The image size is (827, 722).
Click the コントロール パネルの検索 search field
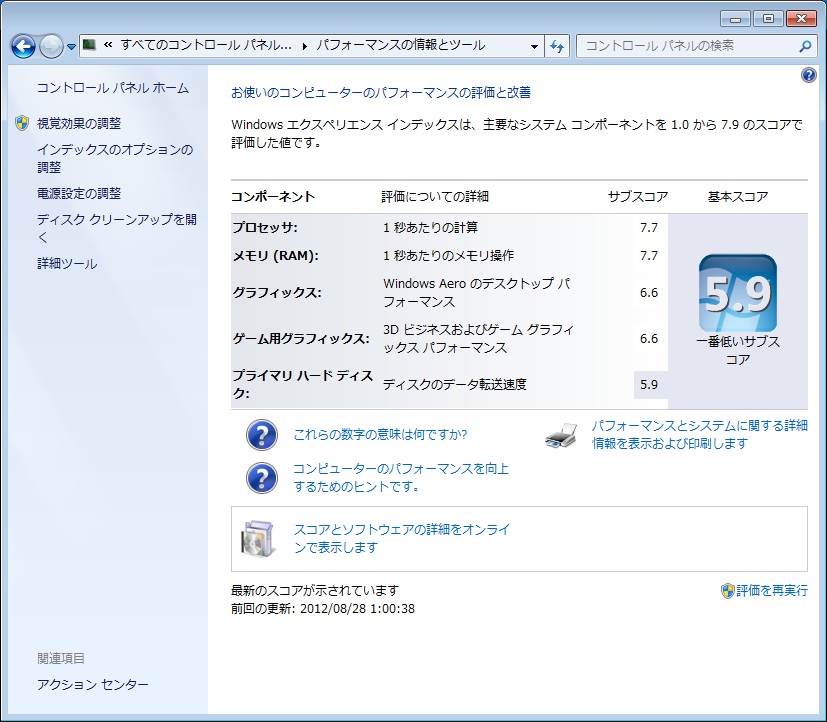coord(688,46)
